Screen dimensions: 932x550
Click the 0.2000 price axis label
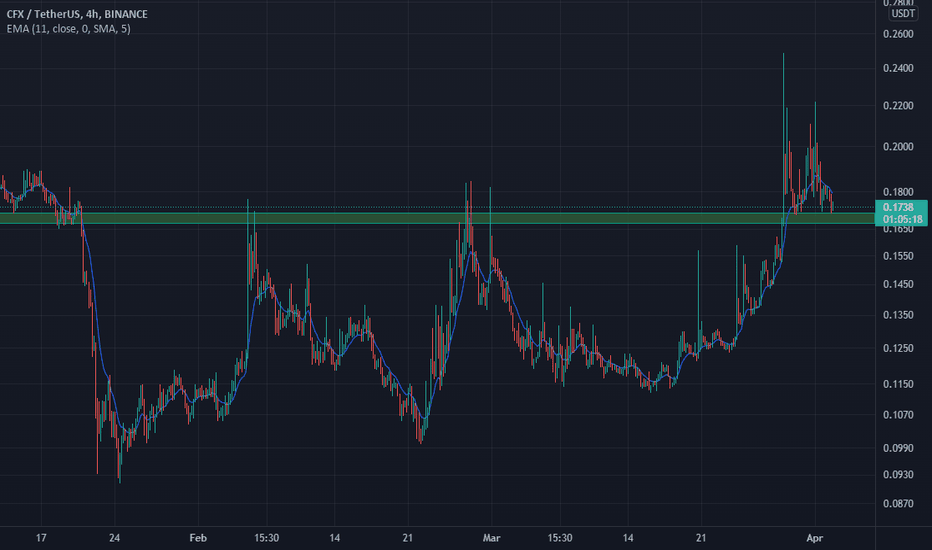898,147
